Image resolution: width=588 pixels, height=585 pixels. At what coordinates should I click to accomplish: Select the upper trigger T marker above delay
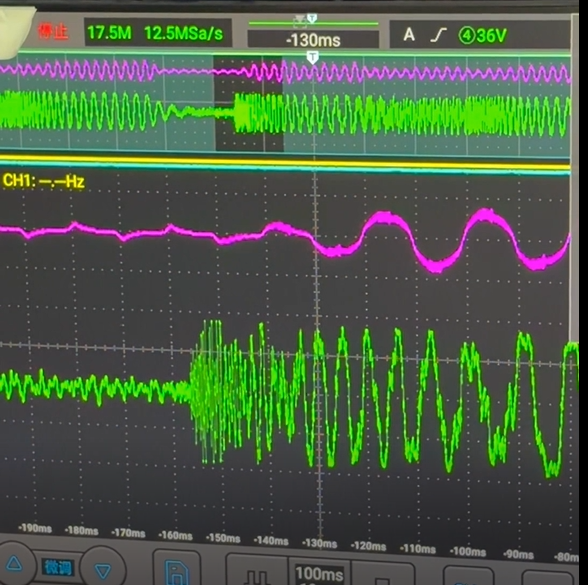[312, 18]
